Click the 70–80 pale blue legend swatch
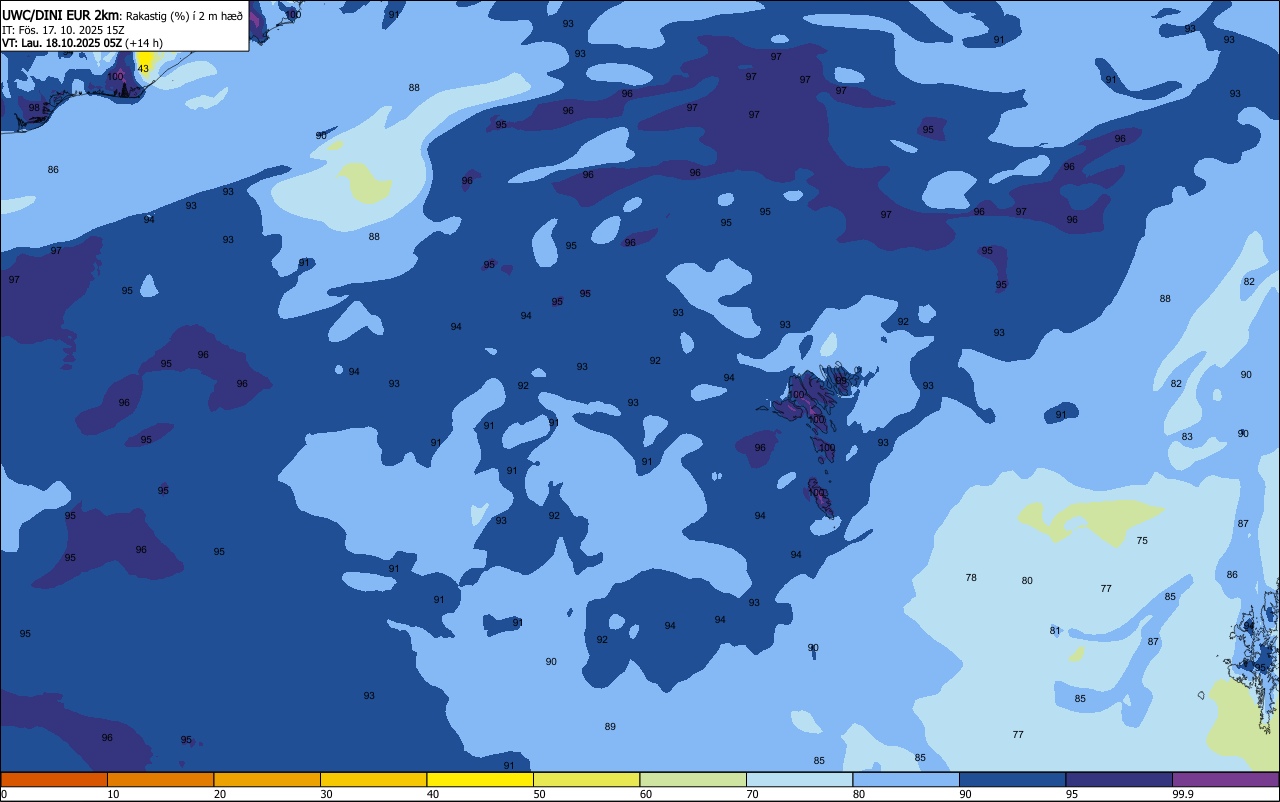The height and width of the screenshot is (802, 1280). pos(799,779)
